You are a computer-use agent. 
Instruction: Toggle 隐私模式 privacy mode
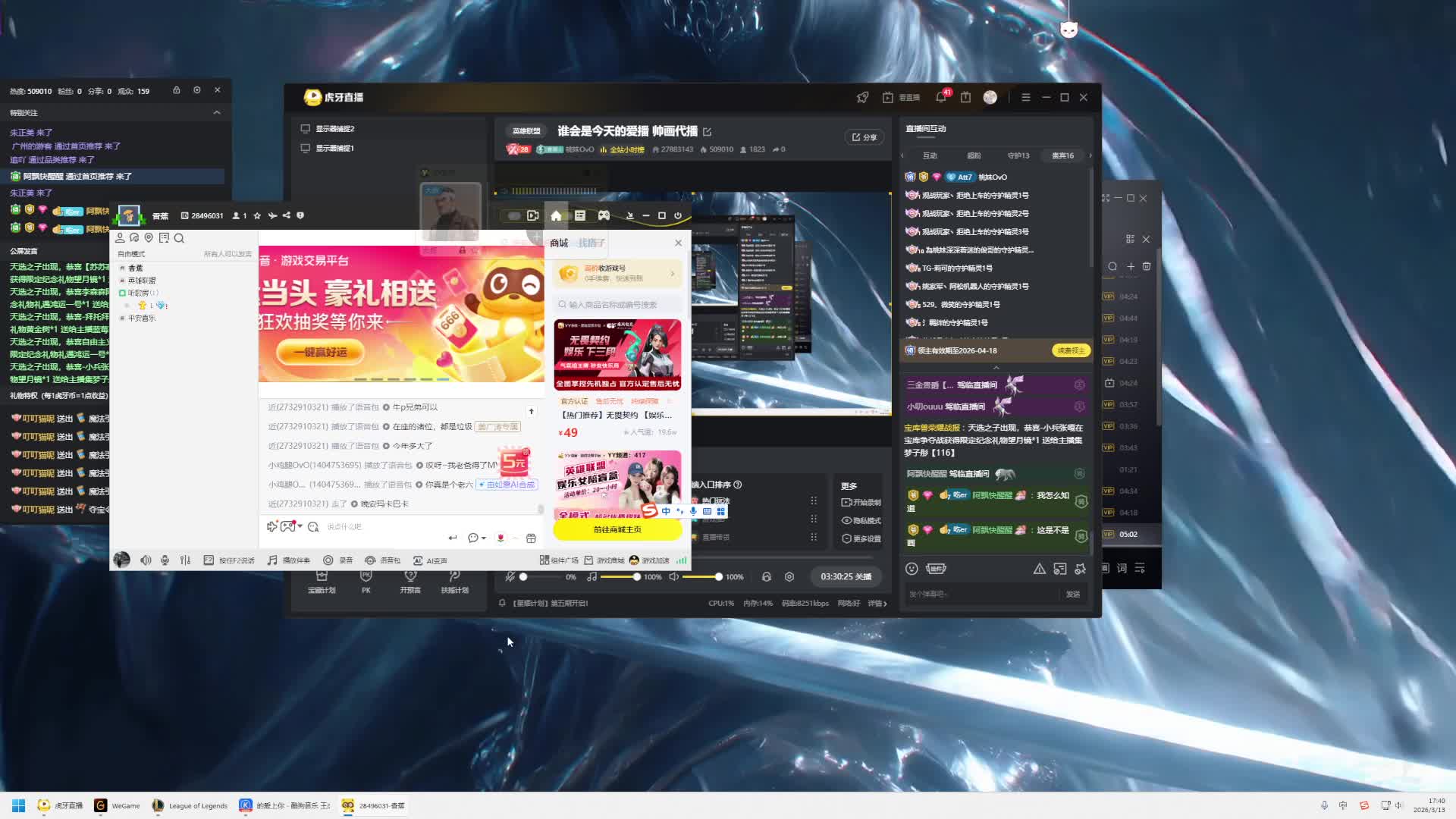(861, 520)
